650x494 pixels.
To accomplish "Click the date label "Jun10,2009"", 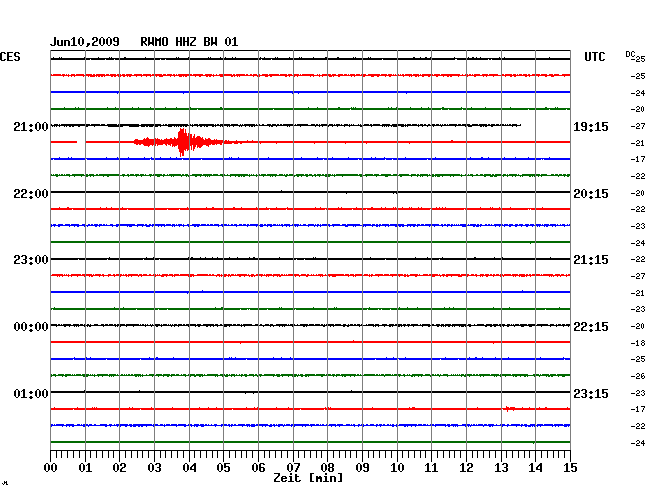I will pyautogui.click(x=85, y=42).
